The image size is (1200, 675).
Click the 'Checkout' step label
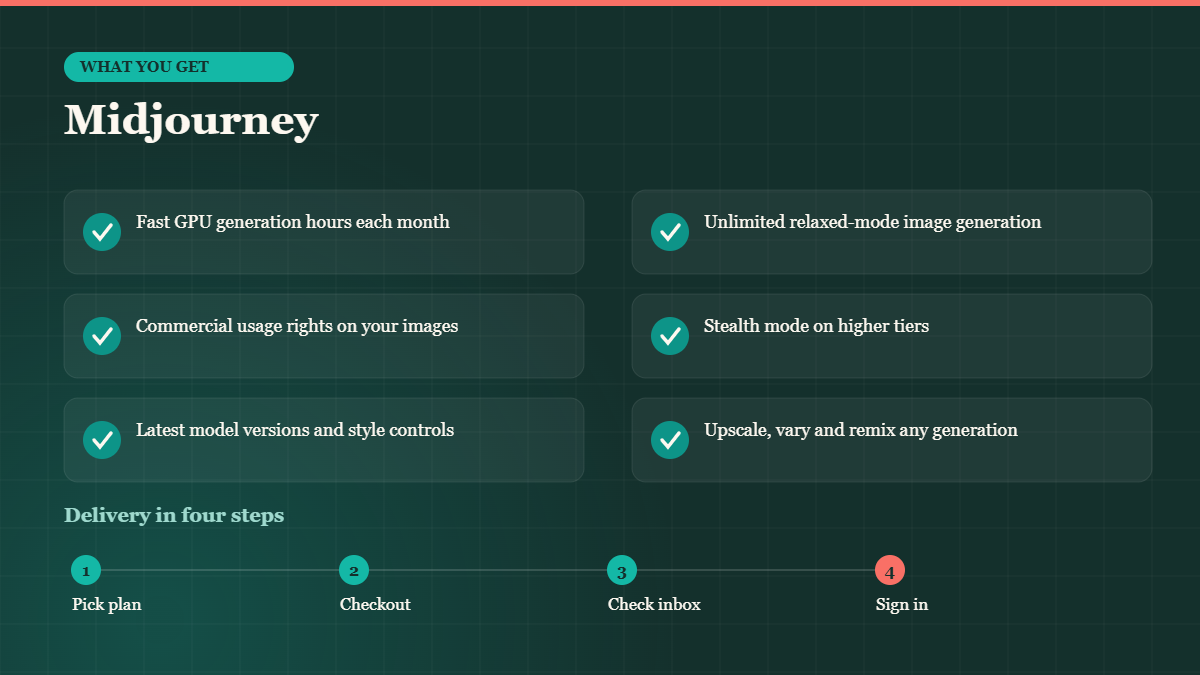tap(375, 604)
